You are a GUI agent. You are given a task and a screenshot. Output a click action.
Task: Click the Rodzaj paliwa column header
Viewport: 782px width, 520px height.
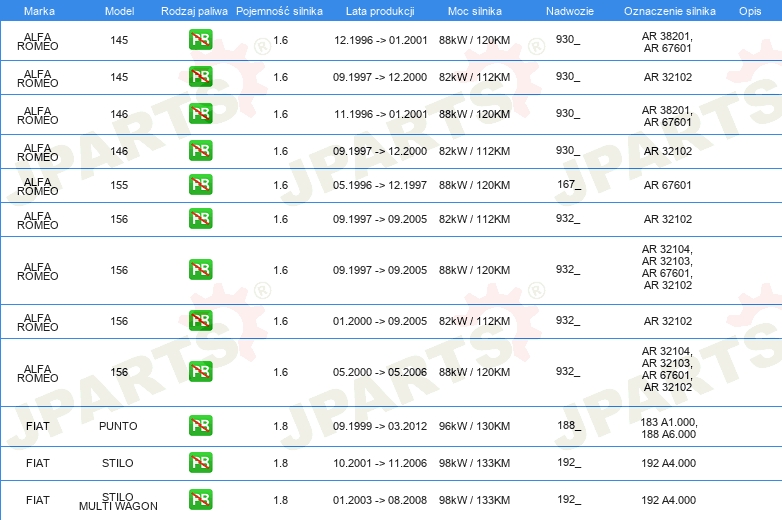tap(194, 11)
